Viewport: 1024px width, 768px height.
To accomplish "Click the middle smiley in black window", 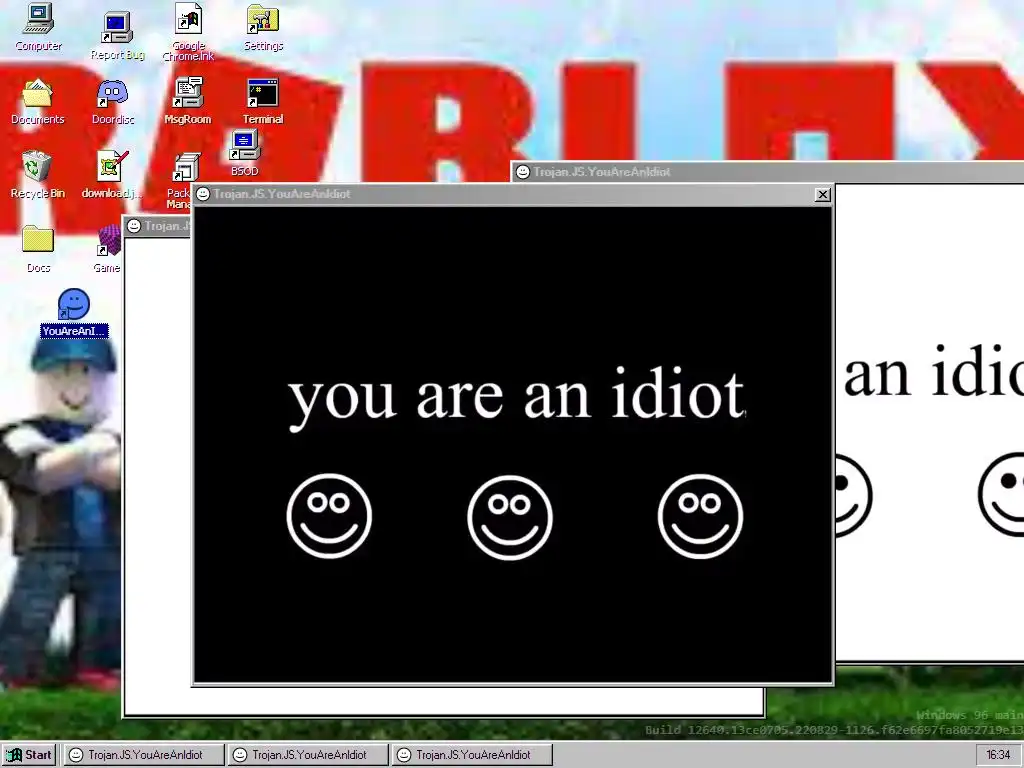I will pos(510,517).
